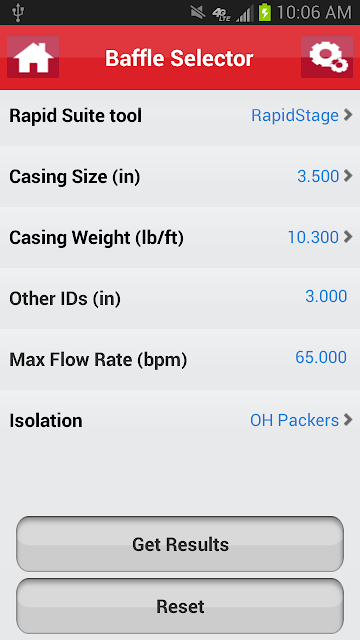Expand the Rapid Suite tool chevron
The width and height of the screenshot is (360, 640).
point(348,115)
